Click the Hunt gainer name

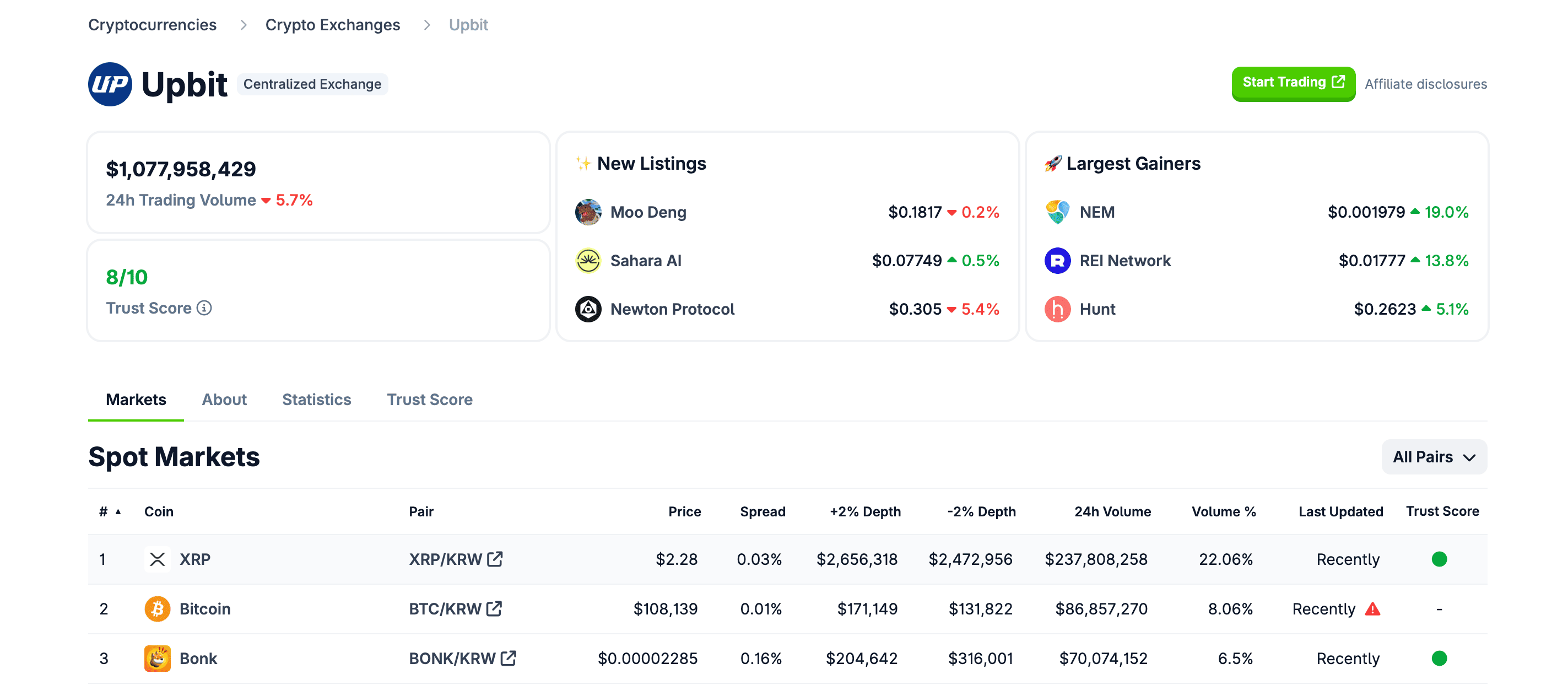coord(1097,309)
